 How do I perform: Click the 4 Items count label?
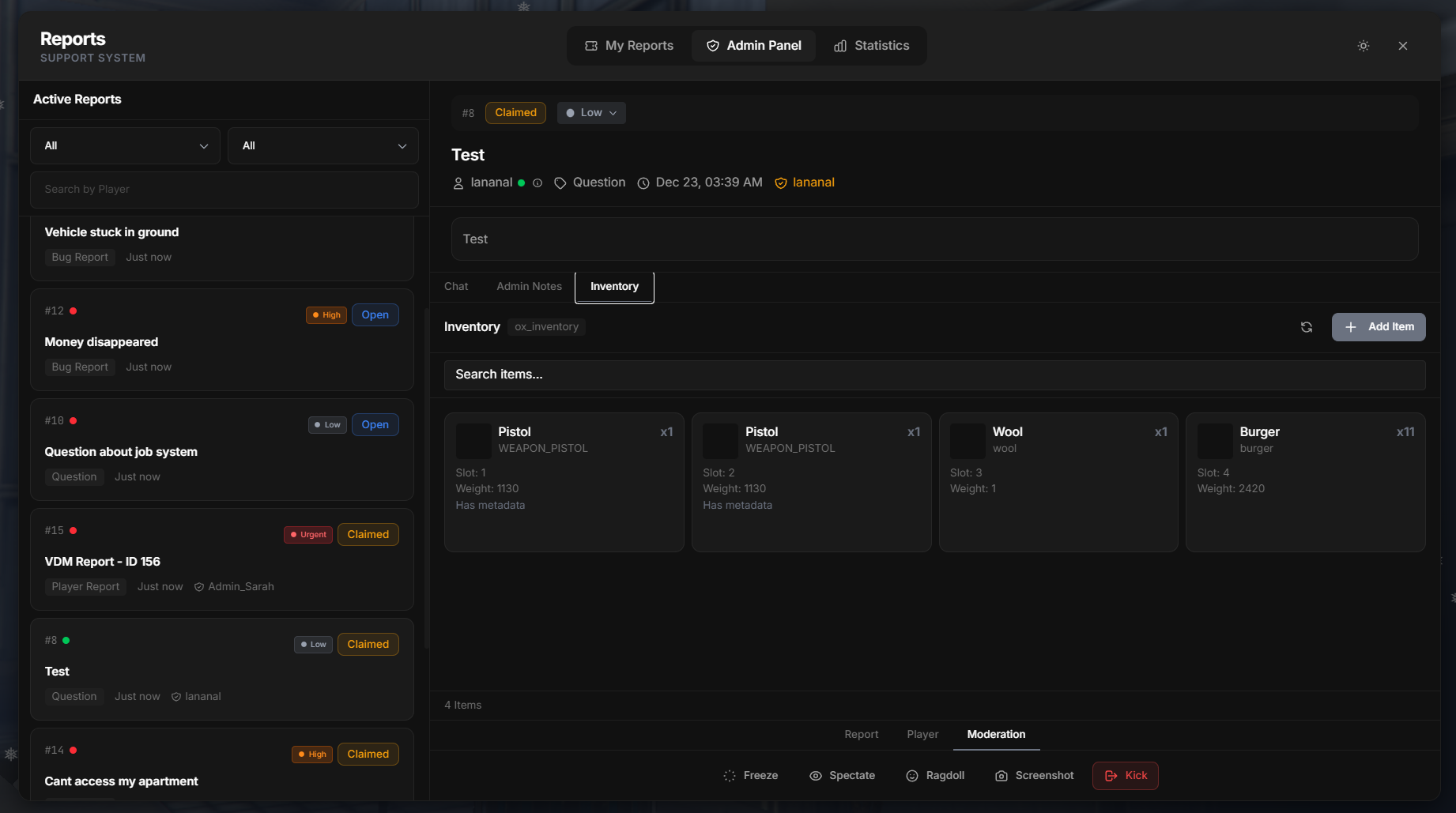point(462,705)
